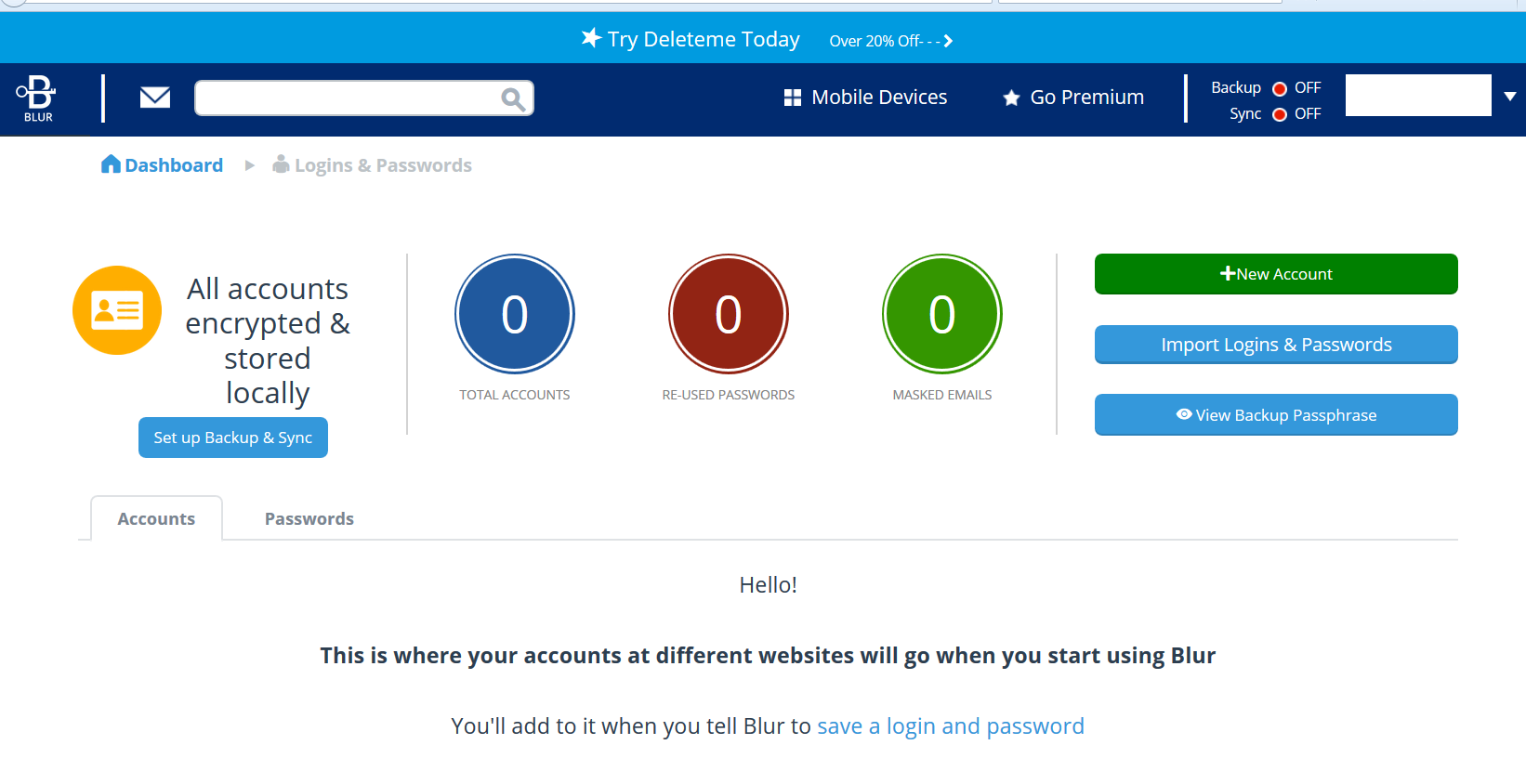The height and width of the screenshot is (784, 1526).
Task: Click the New Account button
Action: coord(1276,274)
